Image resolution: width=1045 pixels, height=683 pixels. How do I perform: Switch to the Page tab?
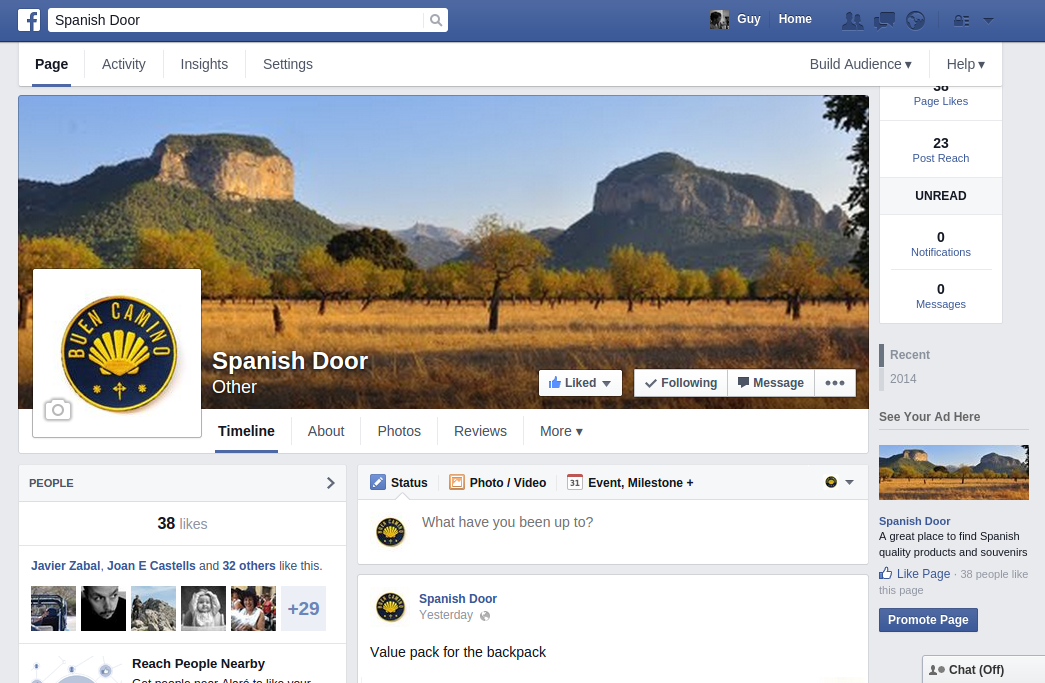tap(51, 64)
